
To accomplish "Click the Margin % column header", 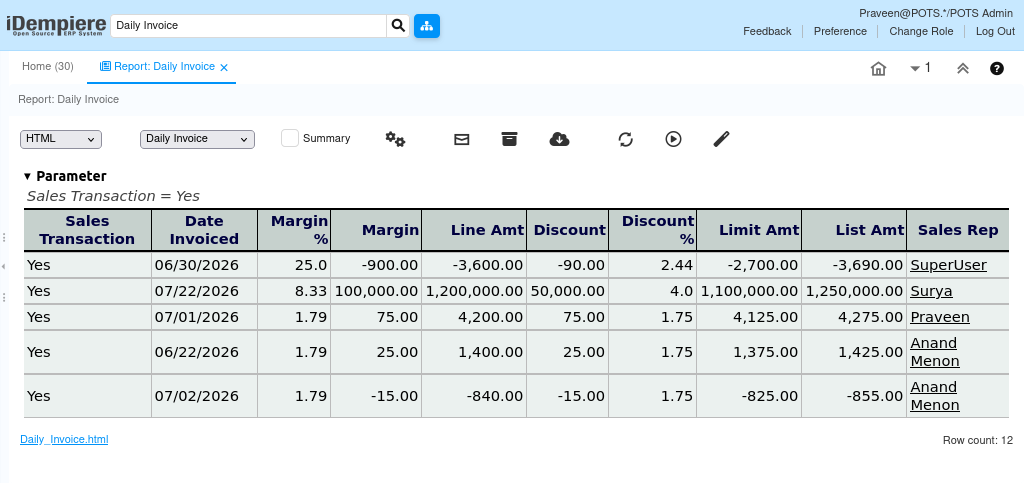I will (294, 230).
